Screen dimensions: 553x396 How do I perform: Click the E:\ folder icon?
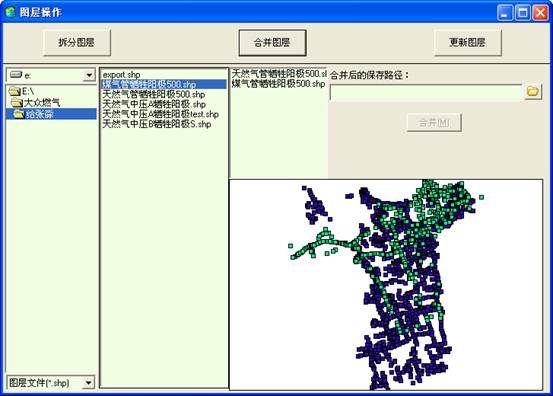coord(14,92)
